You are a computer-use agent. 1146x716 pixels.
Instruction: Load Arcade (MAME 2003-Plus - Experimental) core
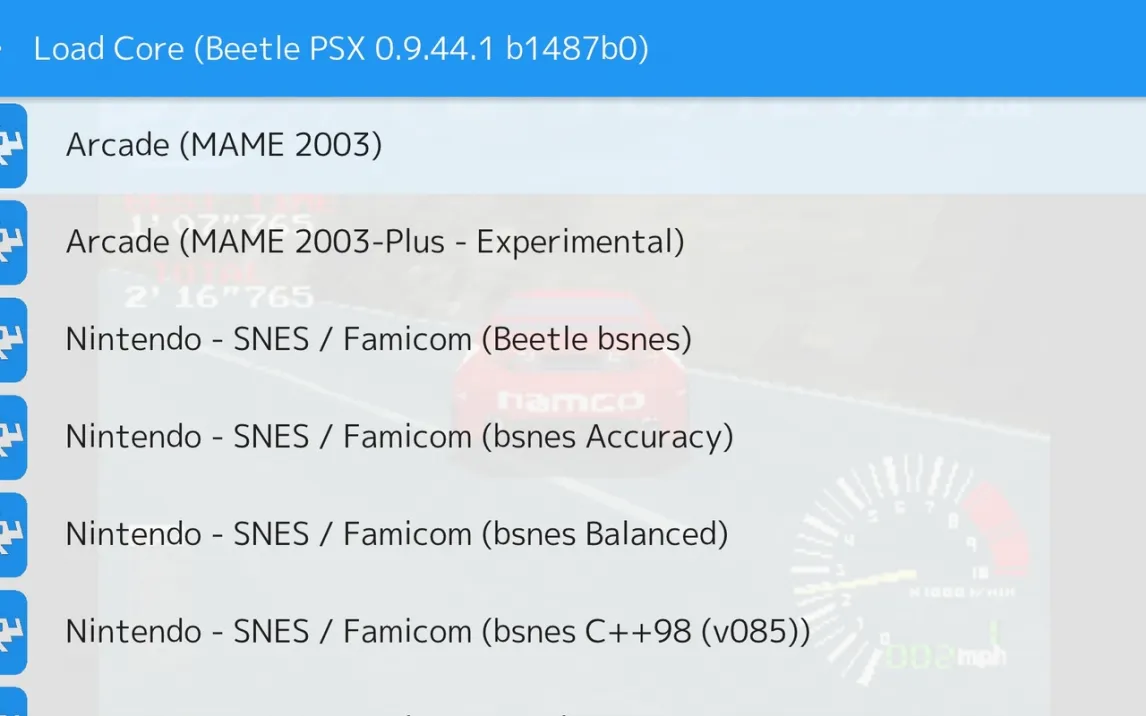pos(375,243)
